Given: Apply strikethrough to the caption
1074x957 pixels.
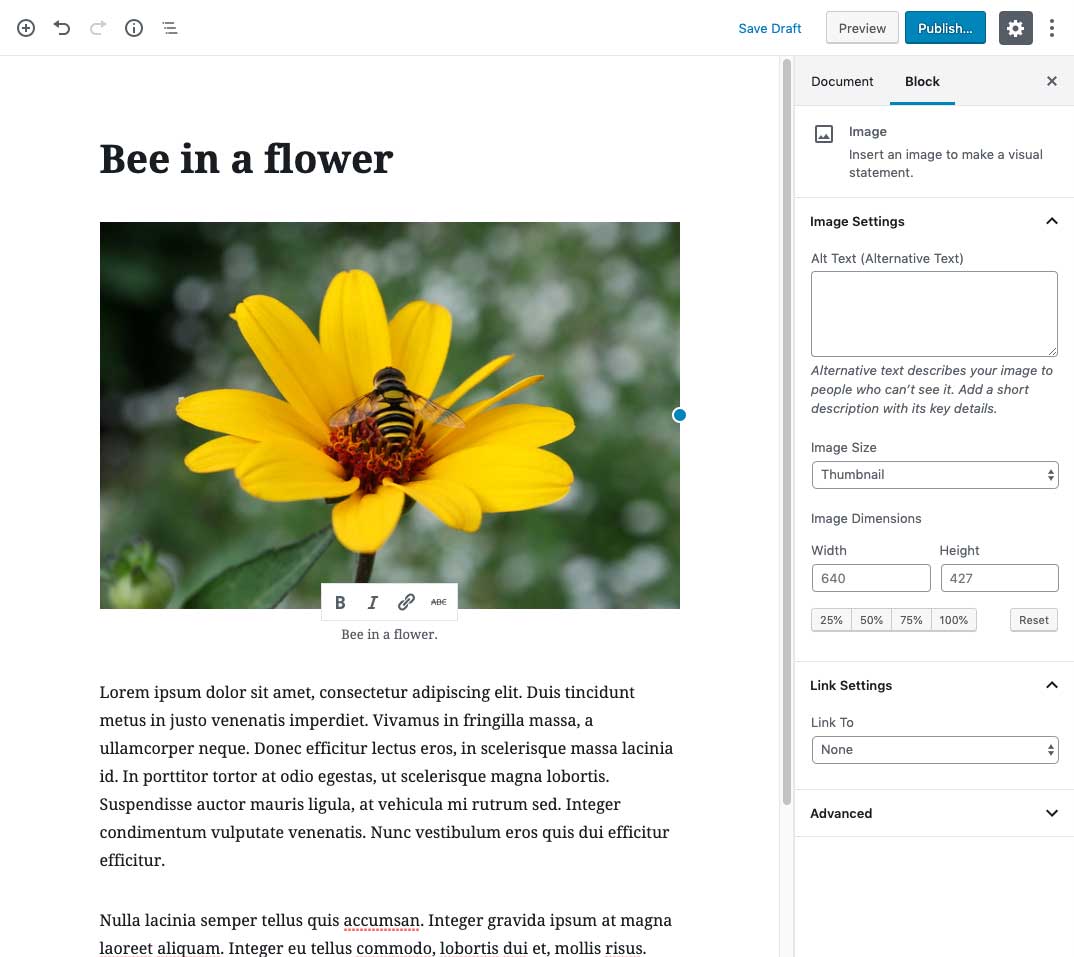Looking at the screenshot, I should 438,602.
